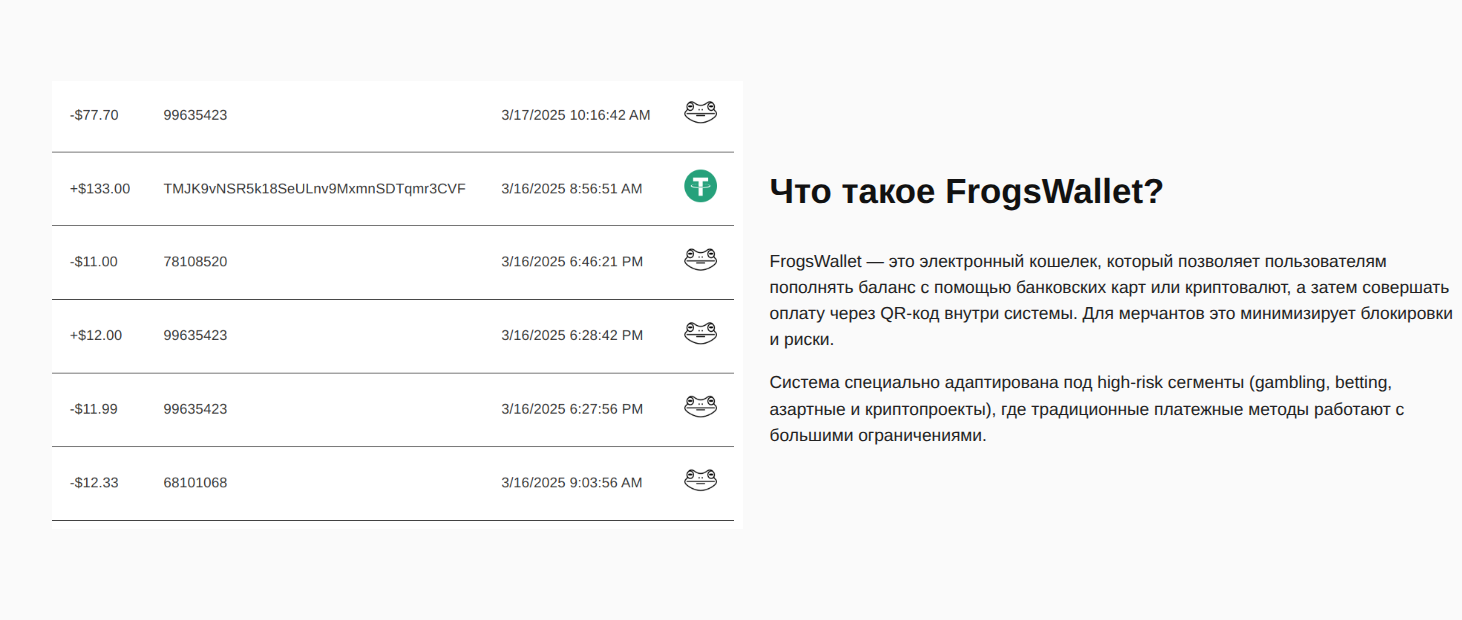Select ID 99635423 in the +$12.00 row
The image size is (1462, 620).
pyautogui.click(x=195, y=336)
